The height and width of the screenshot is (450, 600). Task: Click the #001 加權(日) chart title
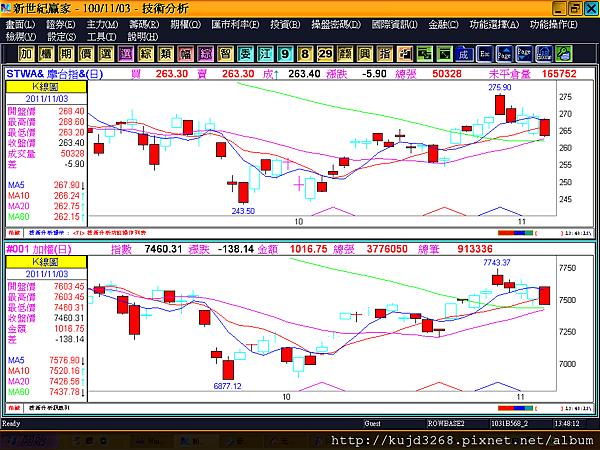39,249
